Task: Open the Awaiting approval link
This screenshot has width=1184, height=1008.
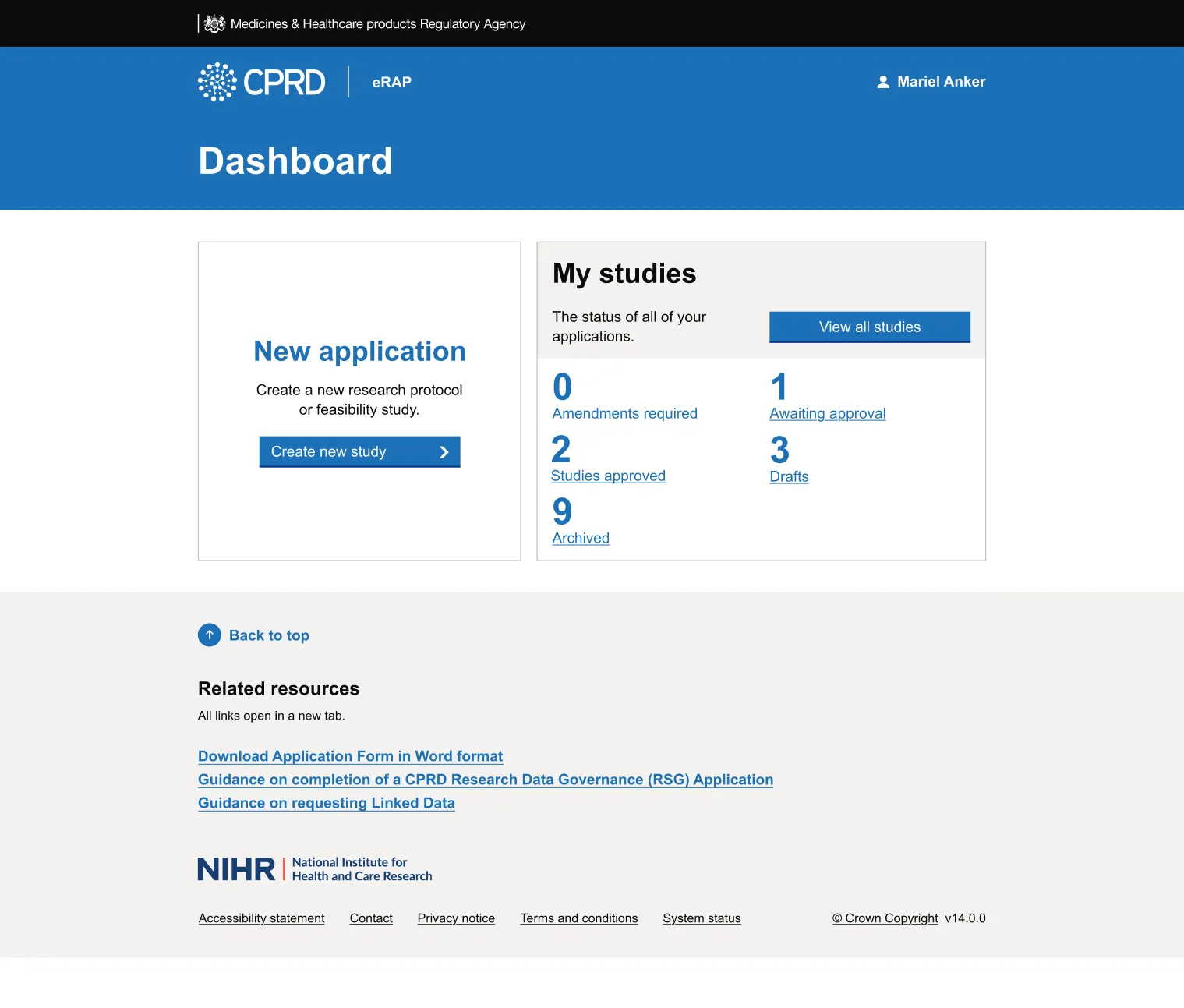Action: 827,413
